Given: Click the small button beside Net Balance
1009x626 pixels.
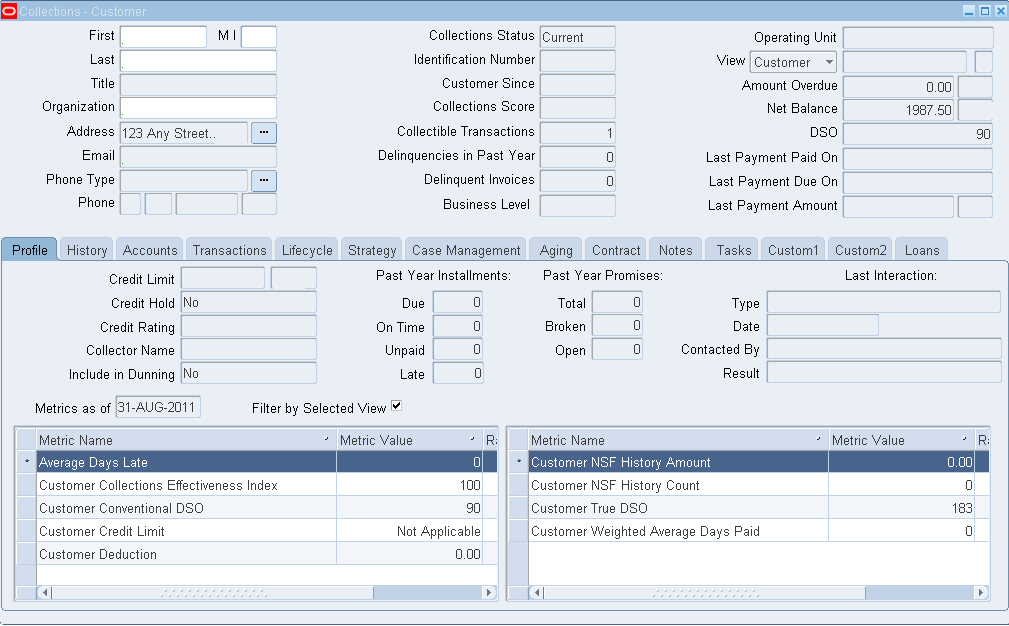Looking at the screenshot, I should pyautogui.click(x=975, y=110).
